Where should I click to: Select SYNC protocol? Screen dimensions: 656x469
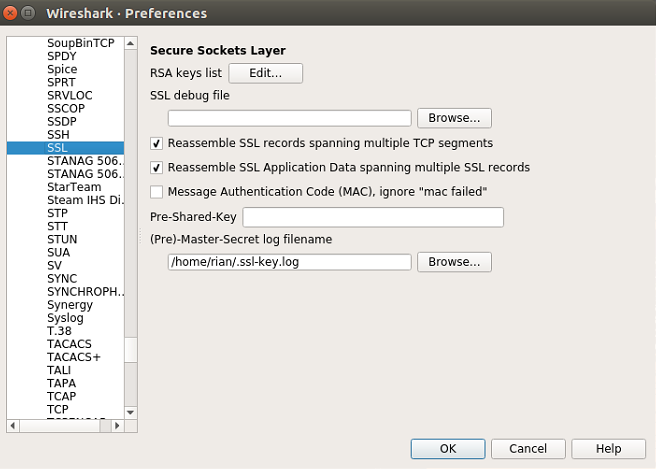pos(62,279)
